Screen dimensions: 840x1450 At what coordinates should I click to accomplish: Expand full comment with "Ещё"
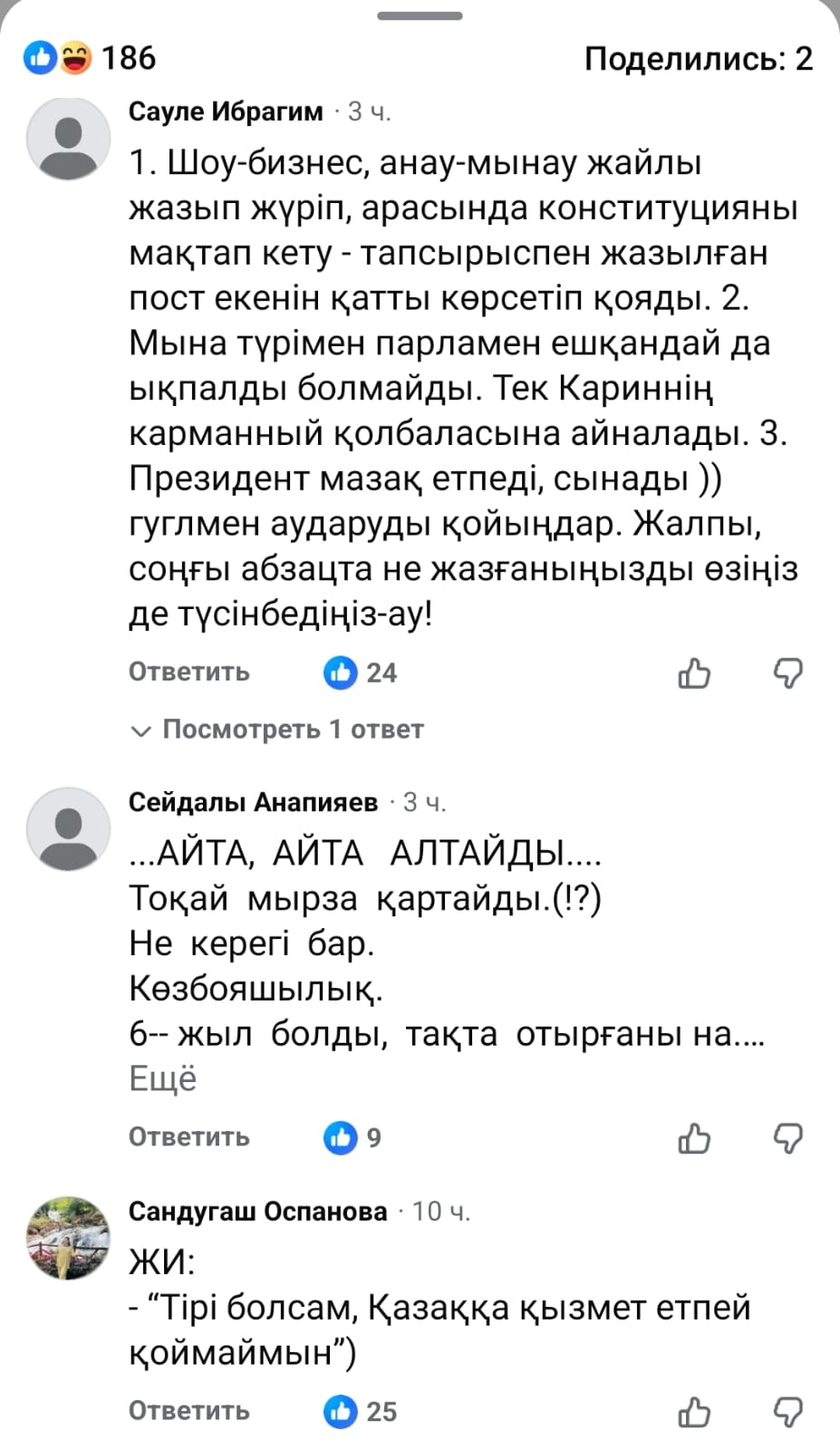coord(162,1079)
